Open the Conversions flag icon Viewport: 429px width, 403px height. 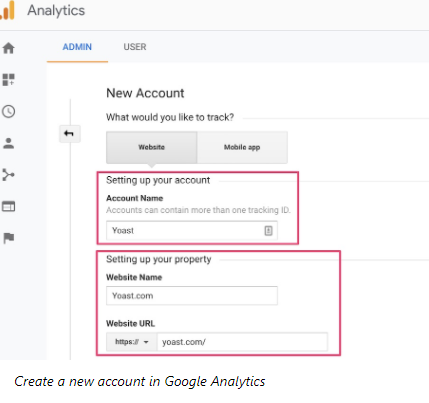coord(9,238)
